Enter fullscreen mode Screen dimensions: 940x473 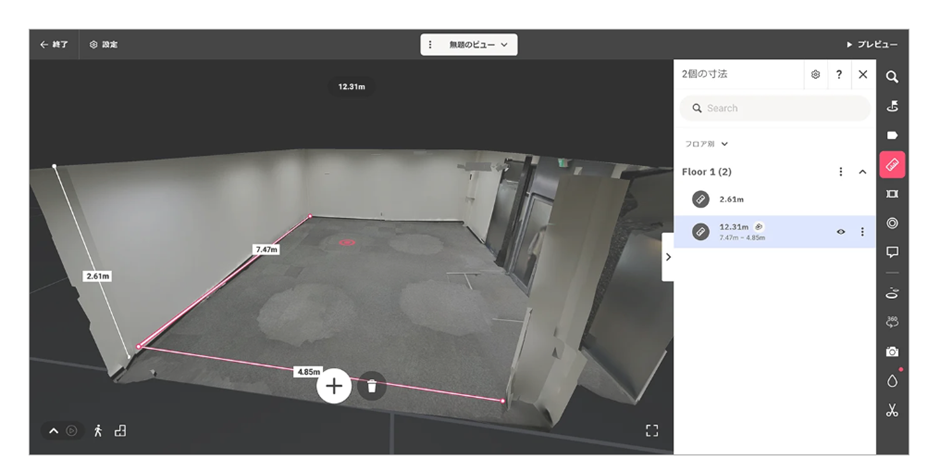pyautogui.click(x=652, y=430)
